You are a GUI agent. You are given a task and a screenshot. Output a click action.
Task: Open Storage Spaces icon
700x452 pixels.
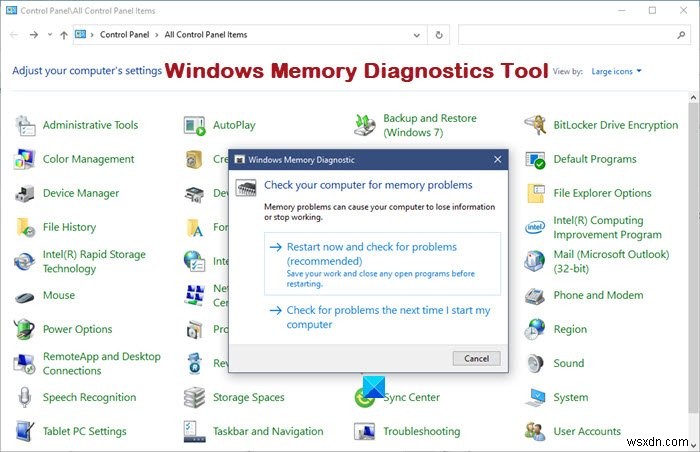(x=195, y=398)
